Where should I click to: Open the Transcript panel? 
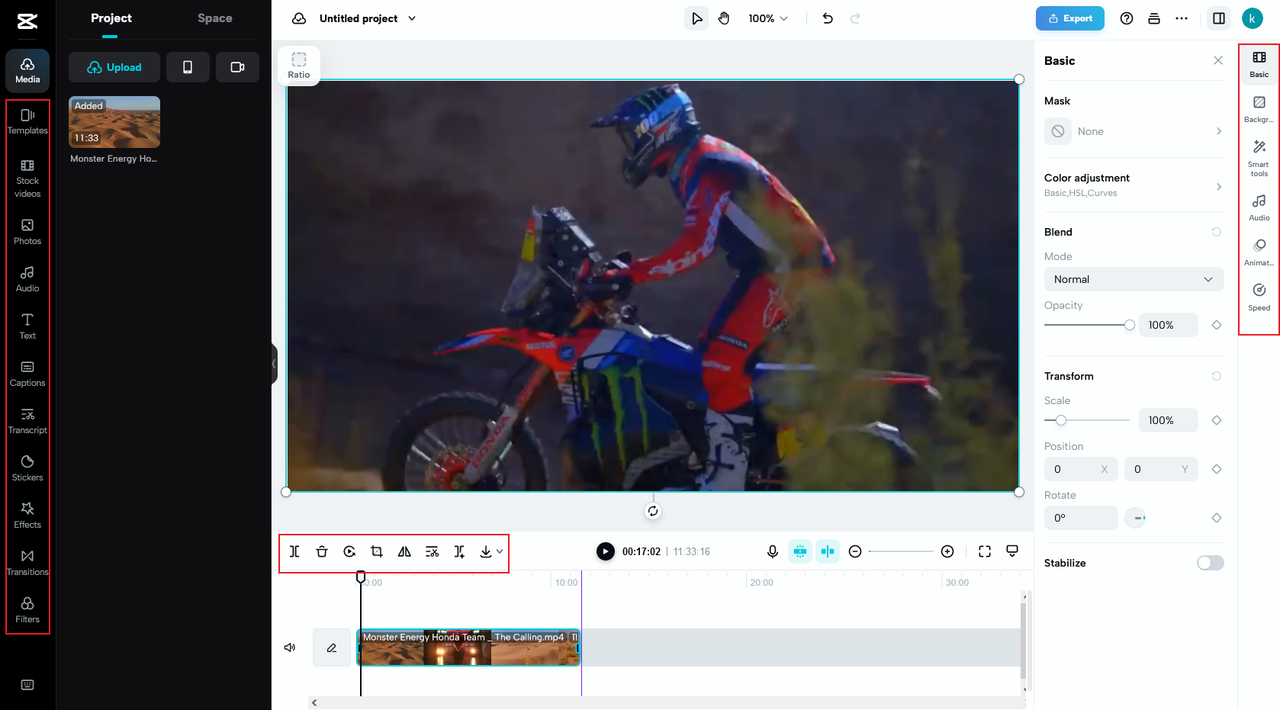[27, 421]
